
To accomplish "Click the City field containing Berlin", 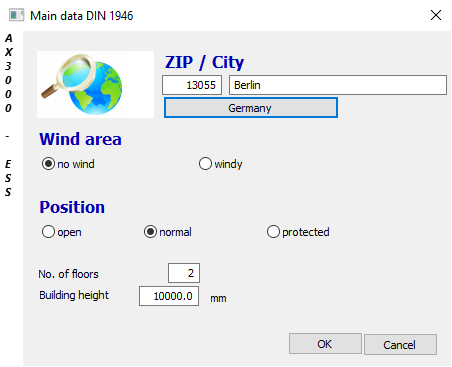I will [338, 85].
